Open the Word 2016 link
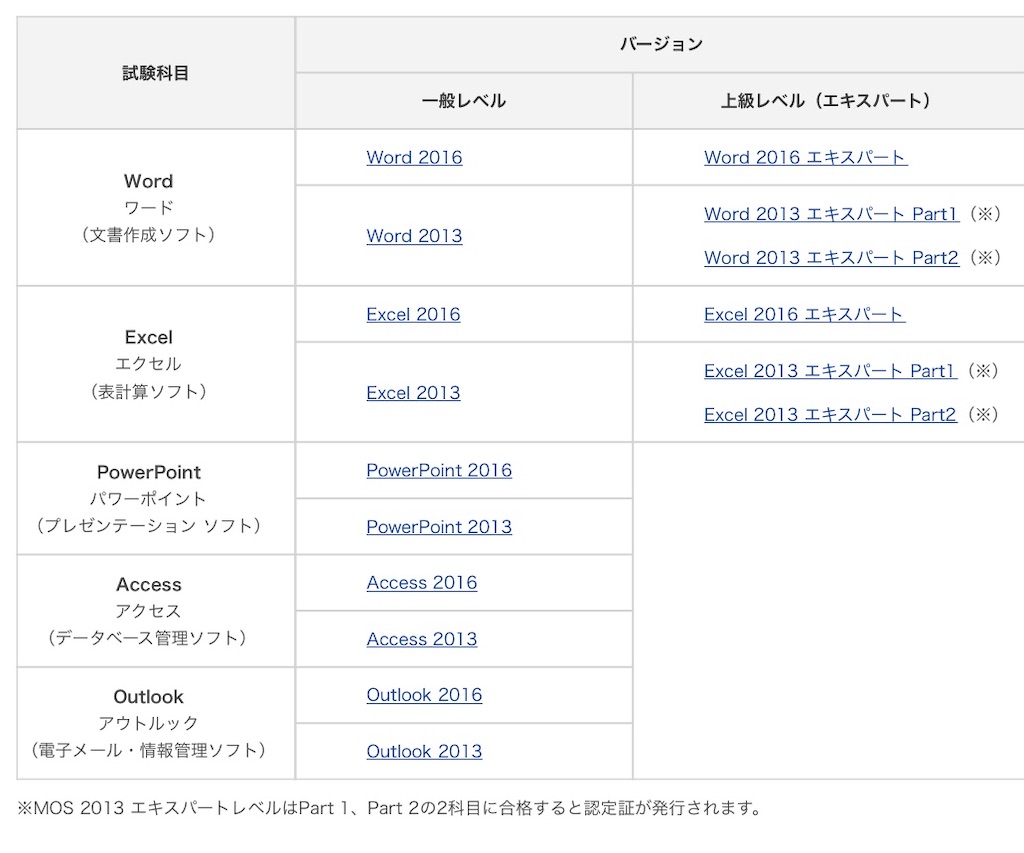Screen dimensions: 1024x853 pos(414,157)
